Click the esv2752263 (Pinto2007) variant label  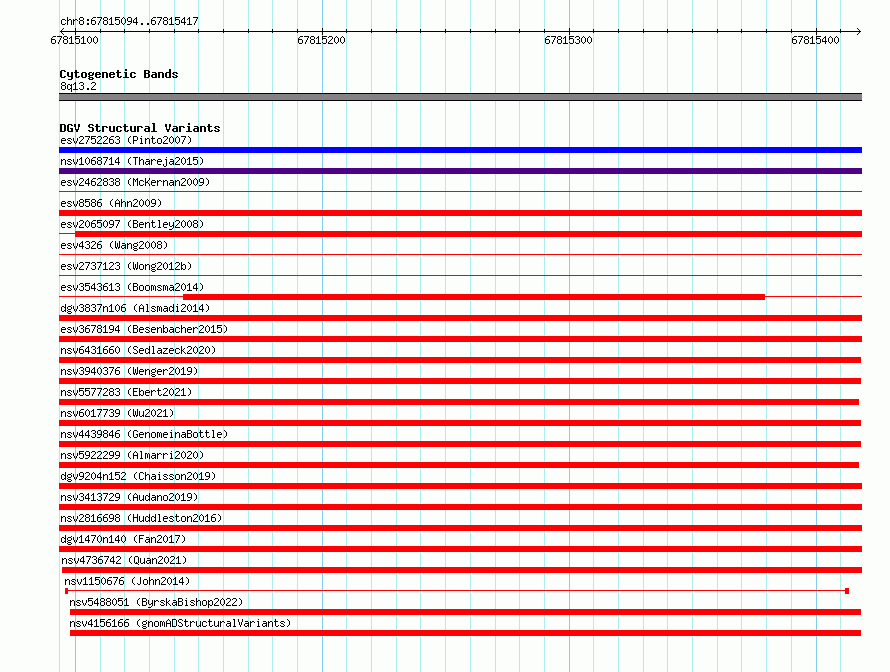(x=126, y=140)
